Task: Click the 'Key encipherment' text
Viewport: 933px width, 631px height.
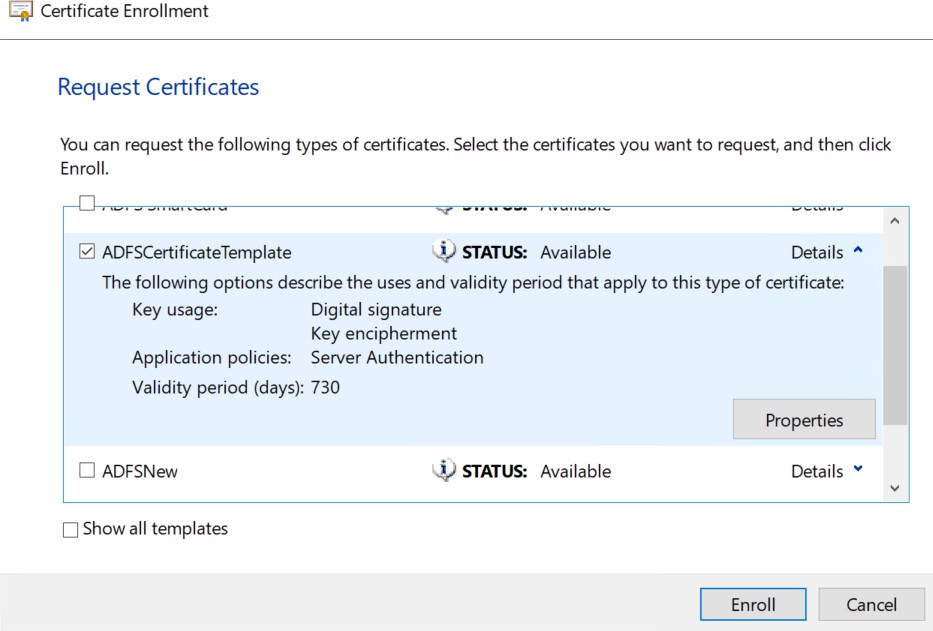Action: click(x=384, y=333)
